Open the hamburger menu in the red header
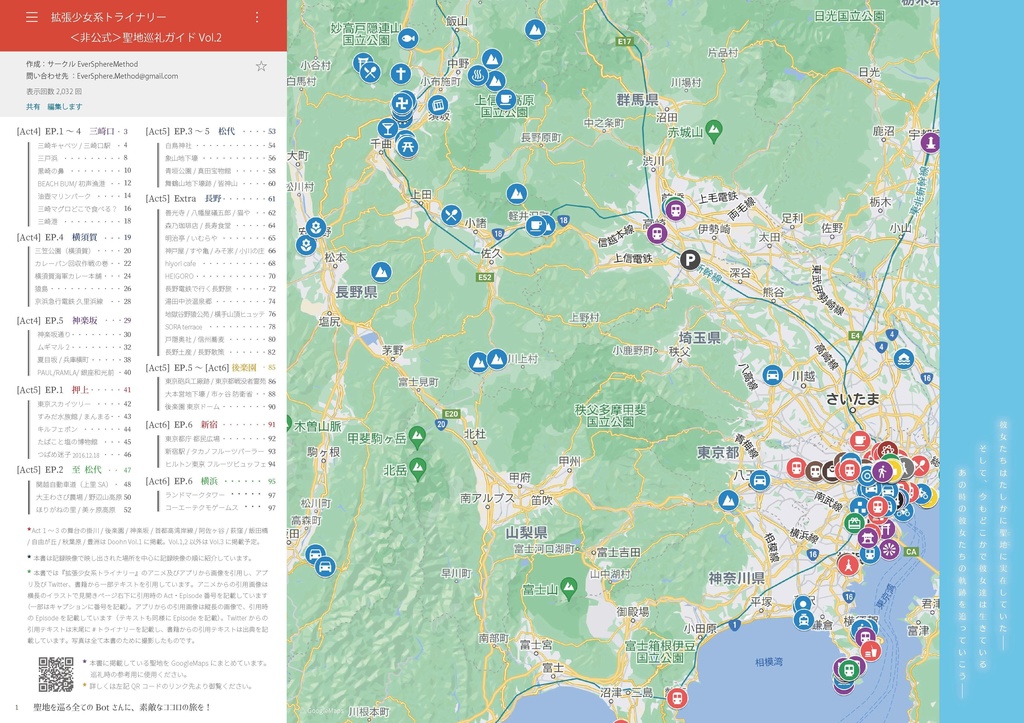 click(x=31, y=17)
